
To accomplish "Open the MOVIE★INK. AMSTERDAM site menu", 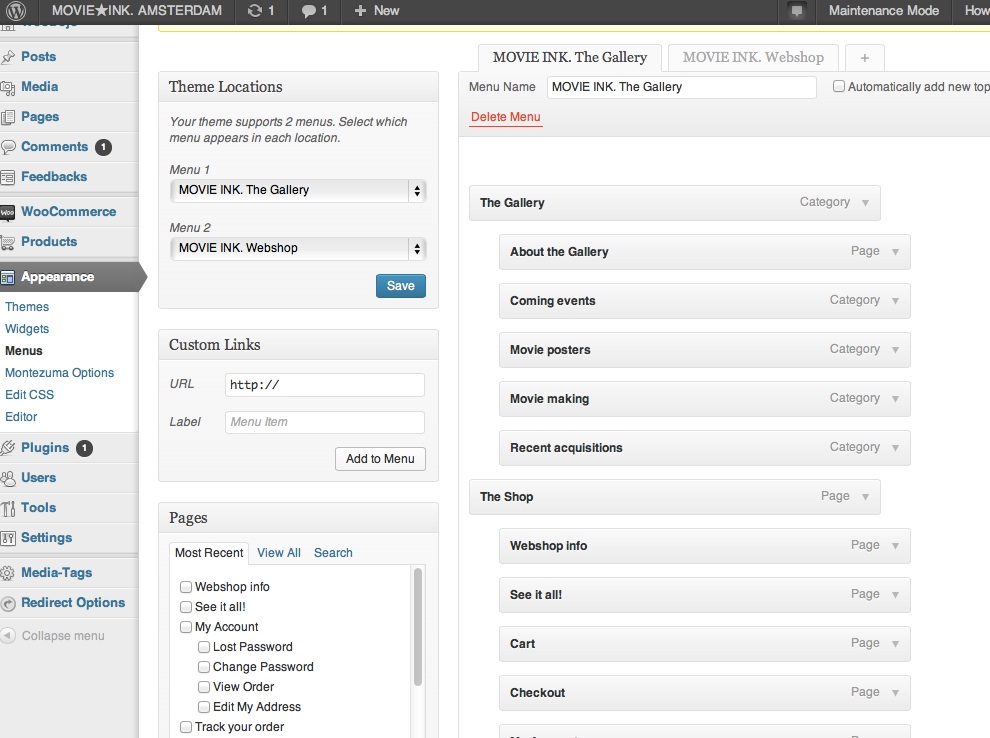I will click(137, 11).
